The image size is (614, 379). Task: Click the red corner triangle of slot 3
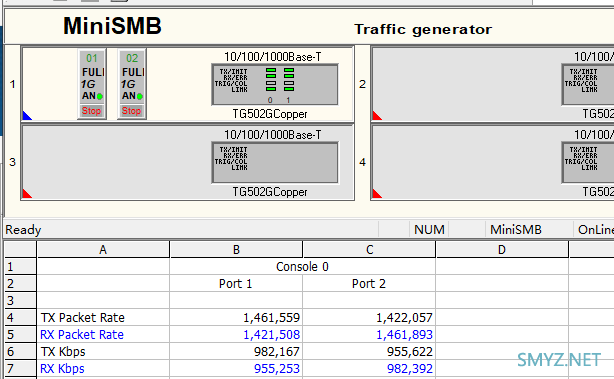(27, 194)
